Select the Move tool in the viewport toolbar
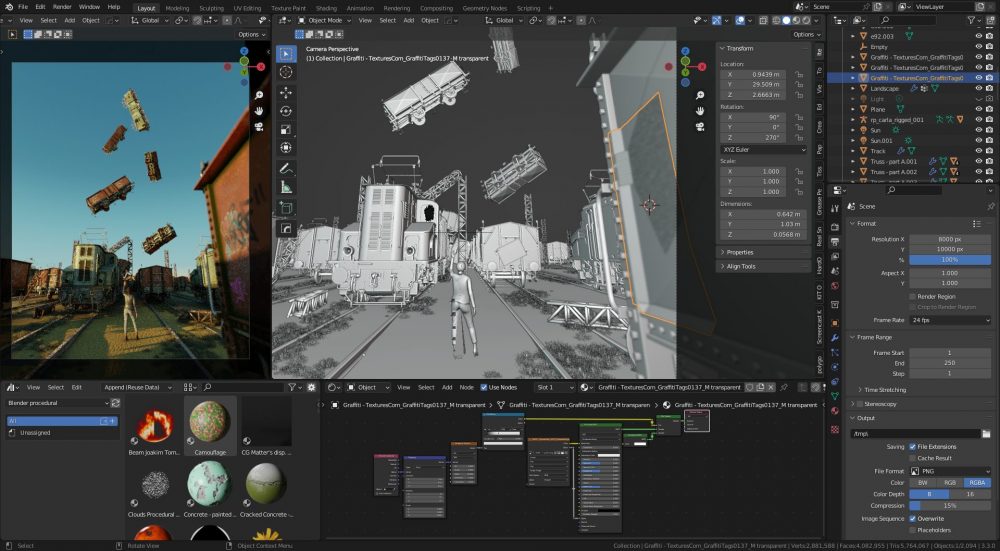Image resolution: width=1000 pixels, height=551 pixels. [286, 92]
